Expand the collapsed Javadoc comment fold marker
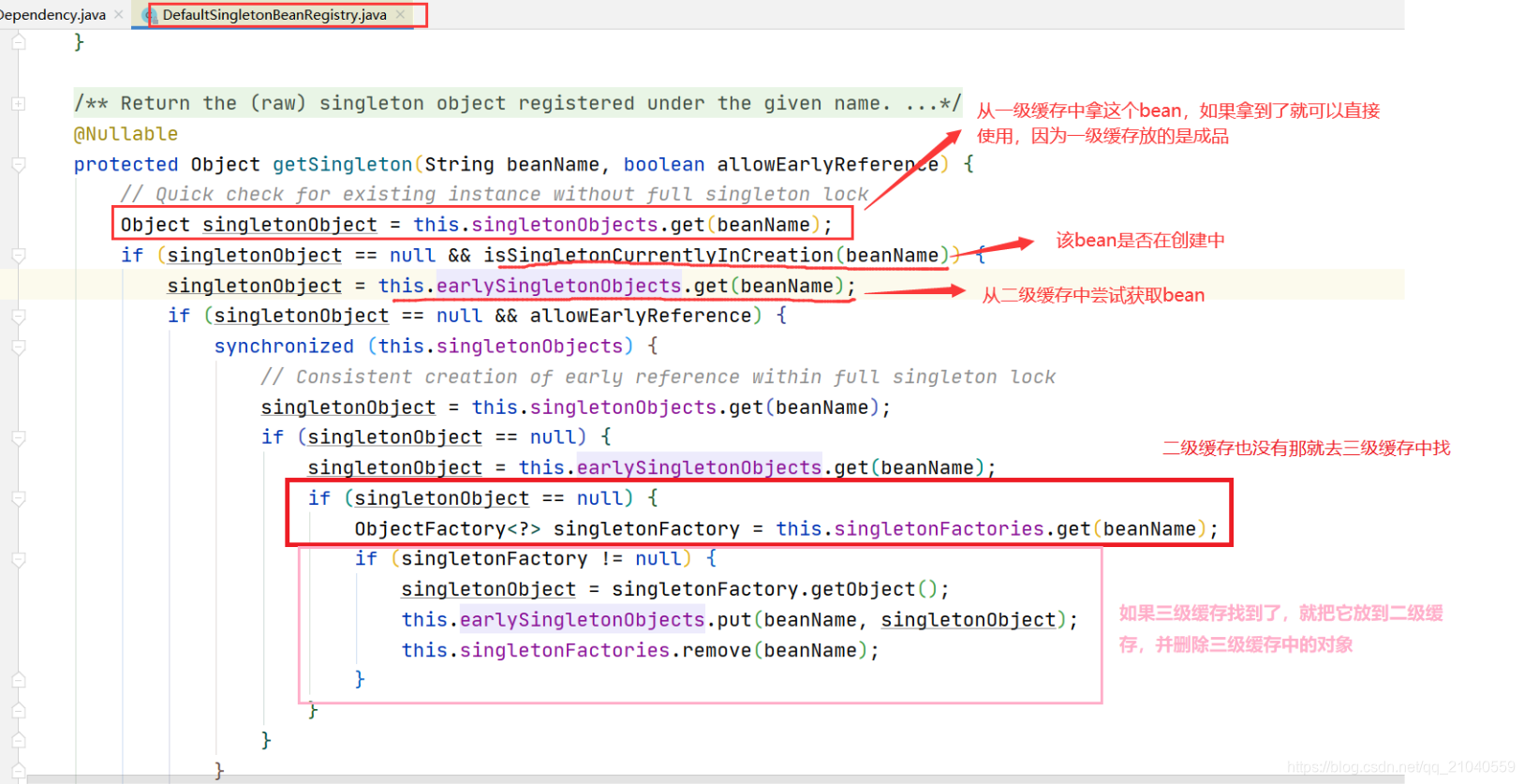Image resolution: width=1524 pixels, height=784 pixels. pos(18,103)
